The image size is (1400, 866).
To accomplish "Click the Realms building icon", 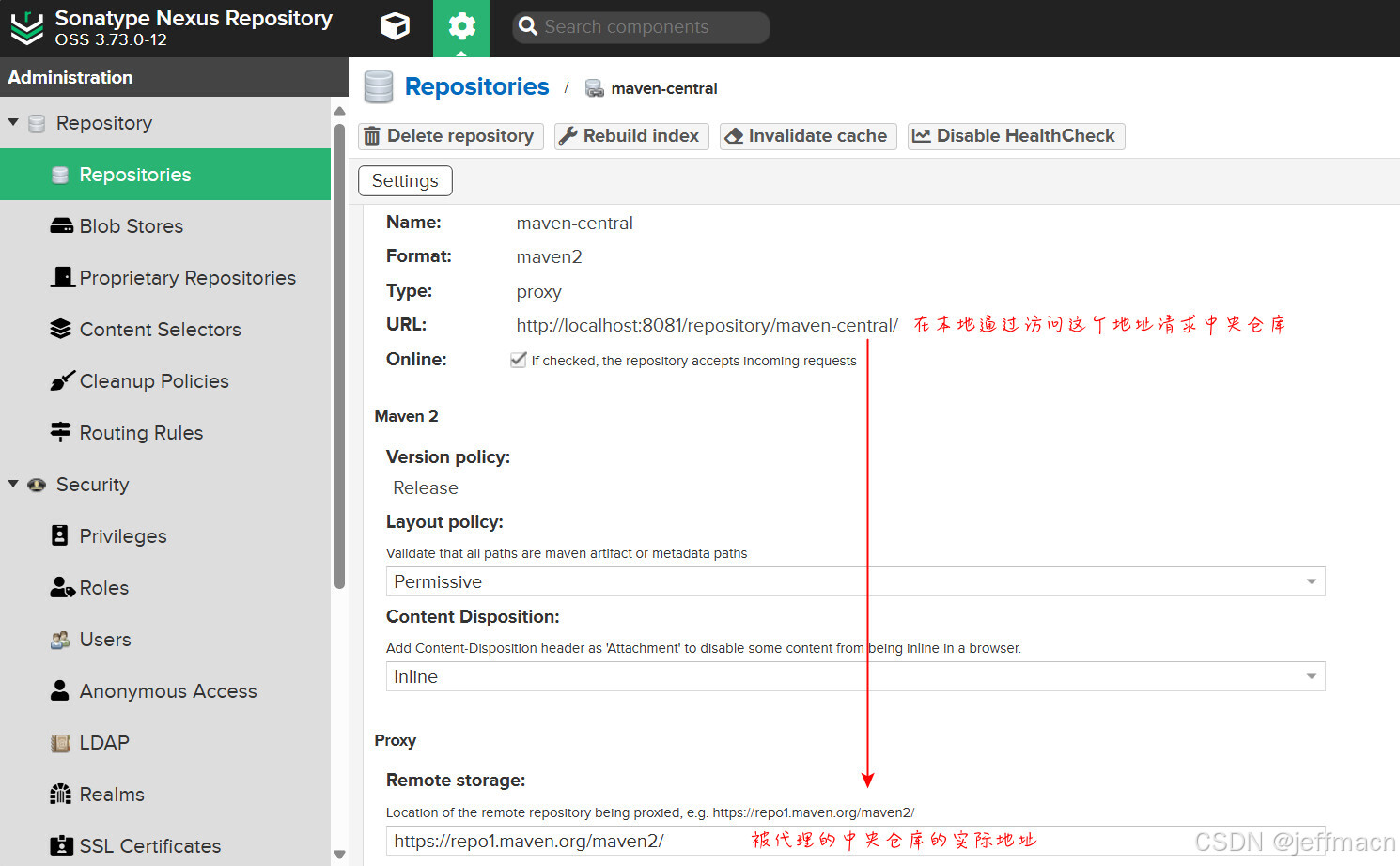I will click(x=61, y=794).
